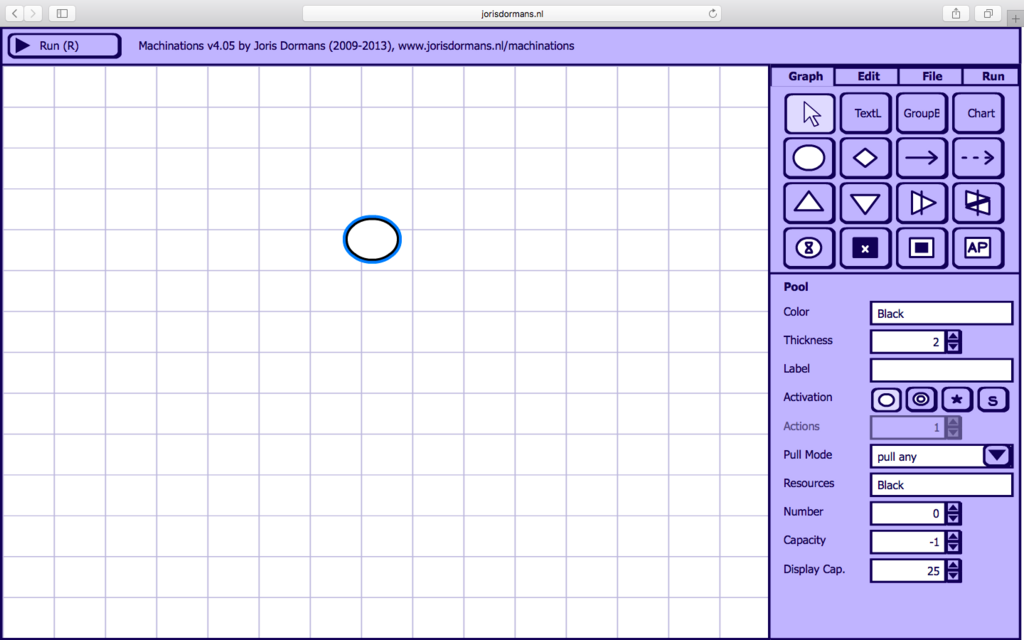This screenshot has width=1024, height=640.
Task: Select the GroupBox tool
Action: tap(921, 114)
